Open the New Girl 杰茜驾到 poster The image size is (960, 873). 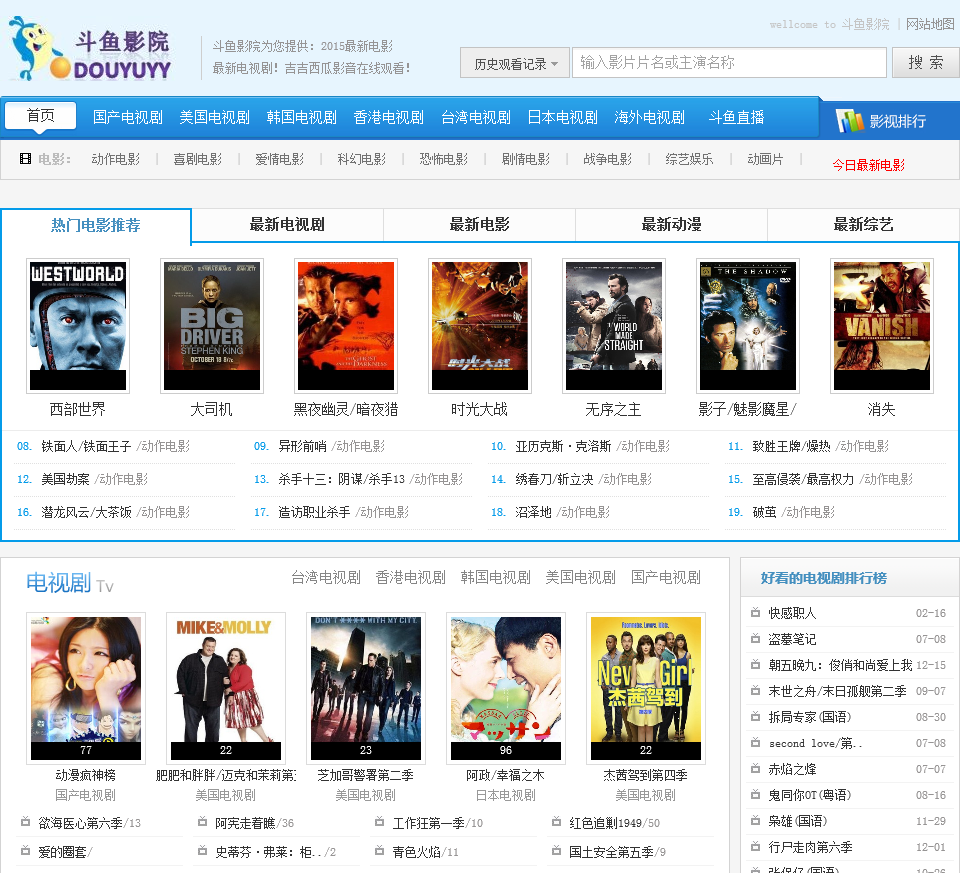coord(646,688)
